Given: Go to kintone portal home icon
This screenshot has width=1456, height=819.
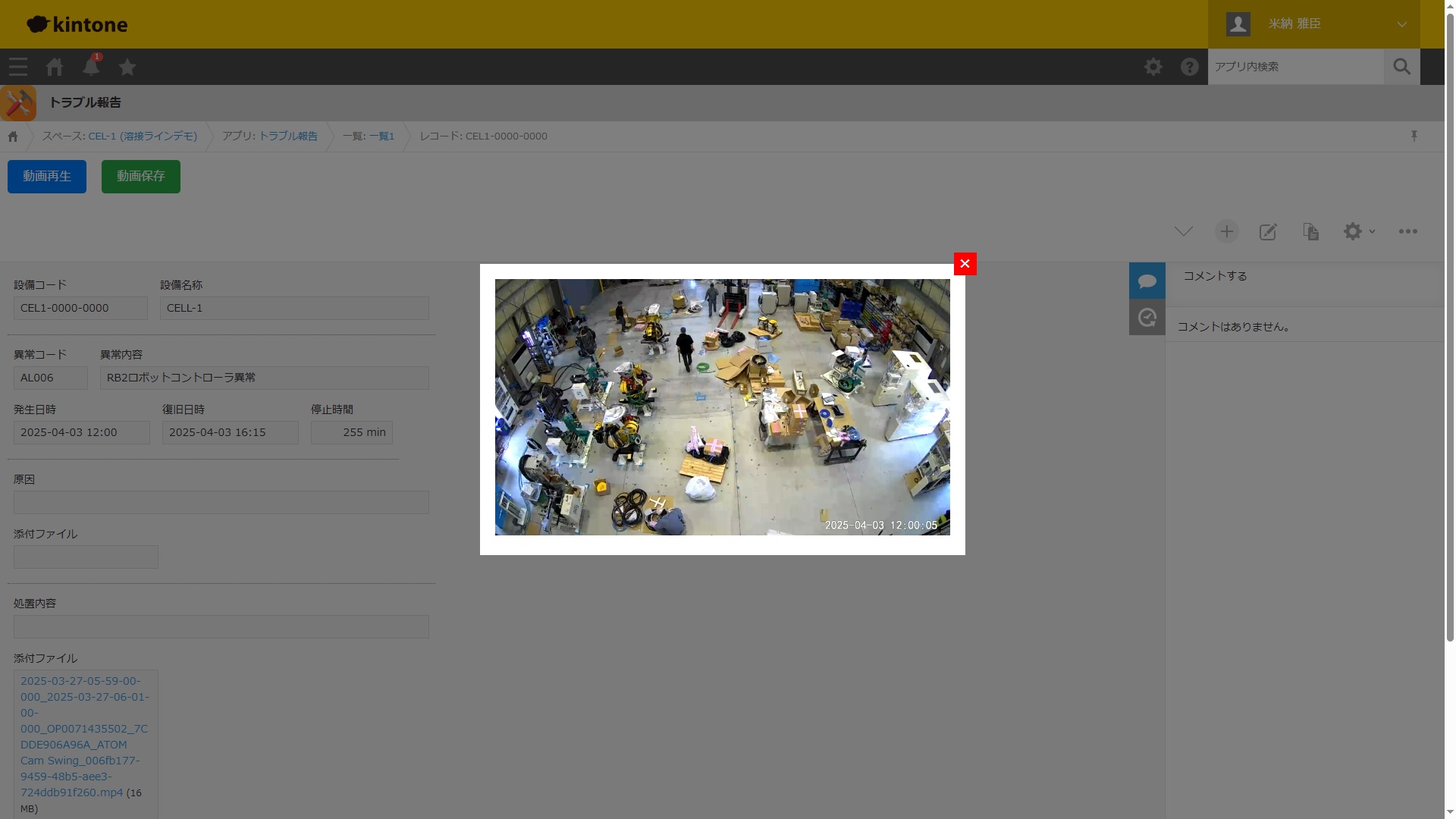Looking at the screenshot, I should pyautogui.click(x=55, y=67).
